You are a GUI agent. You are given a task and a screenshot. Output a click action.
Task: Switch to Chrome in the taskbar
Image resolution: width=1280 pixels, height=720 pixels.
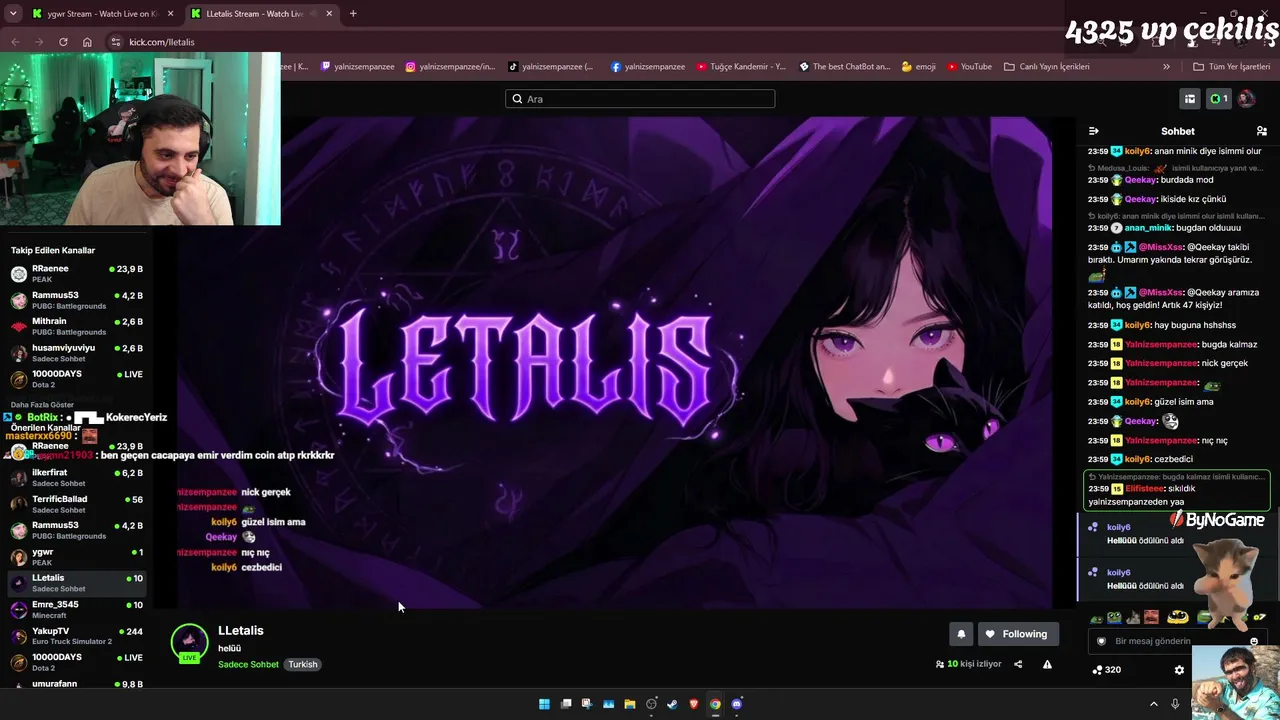pos(715,704)
